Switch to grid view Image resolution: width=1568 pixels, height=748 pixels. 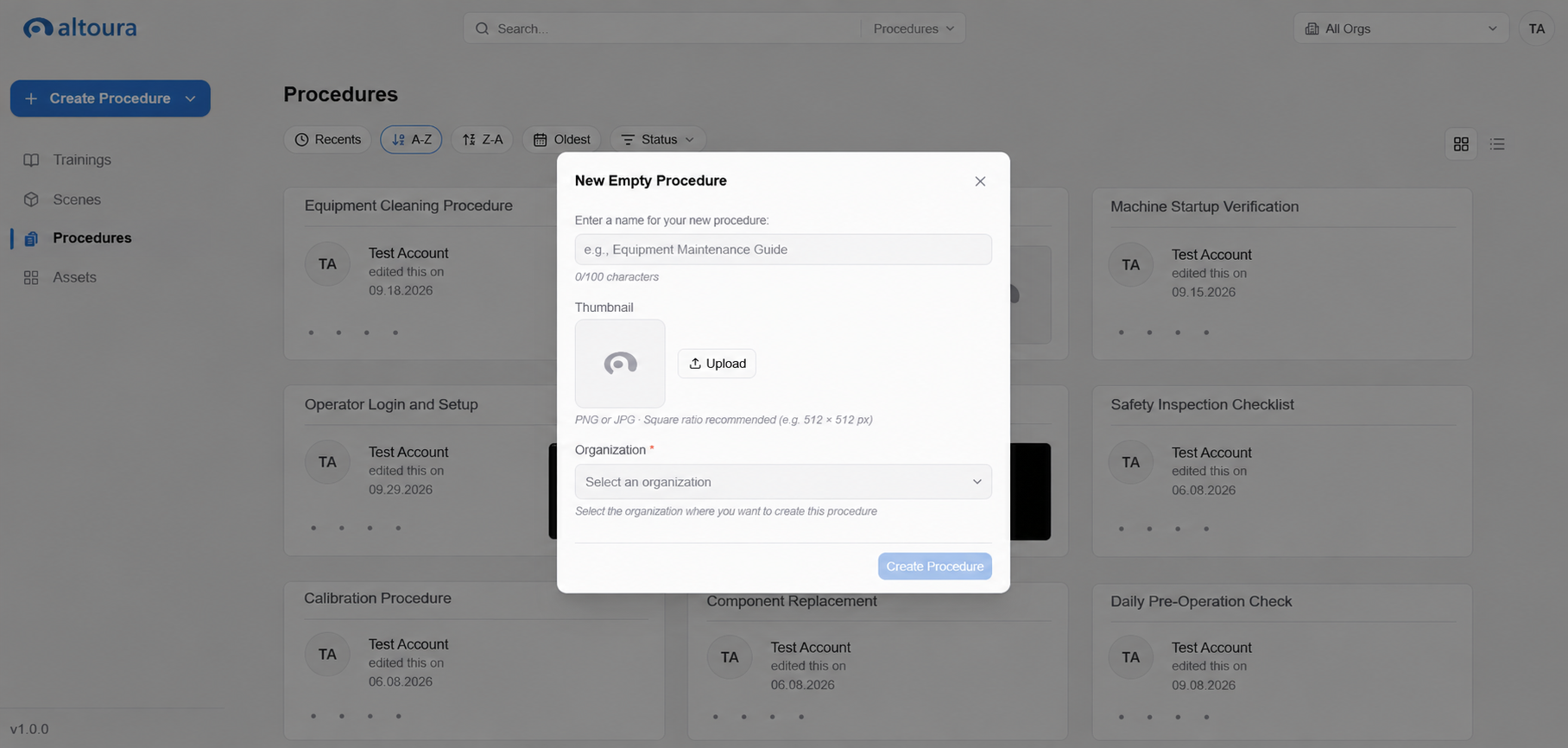(1461, 144)
